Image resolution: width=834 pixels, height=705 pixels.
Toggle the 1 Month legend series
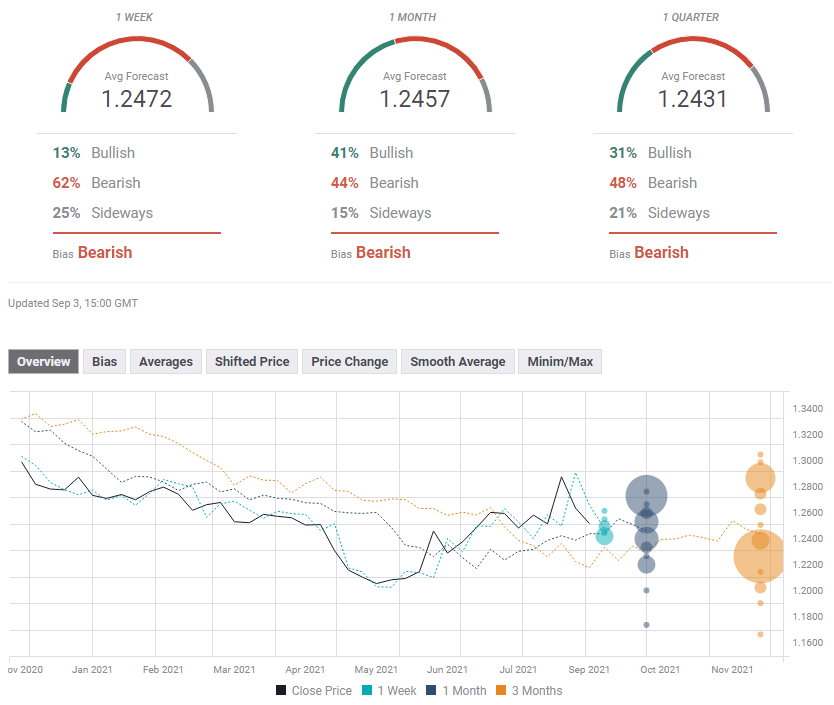(456, 690)
